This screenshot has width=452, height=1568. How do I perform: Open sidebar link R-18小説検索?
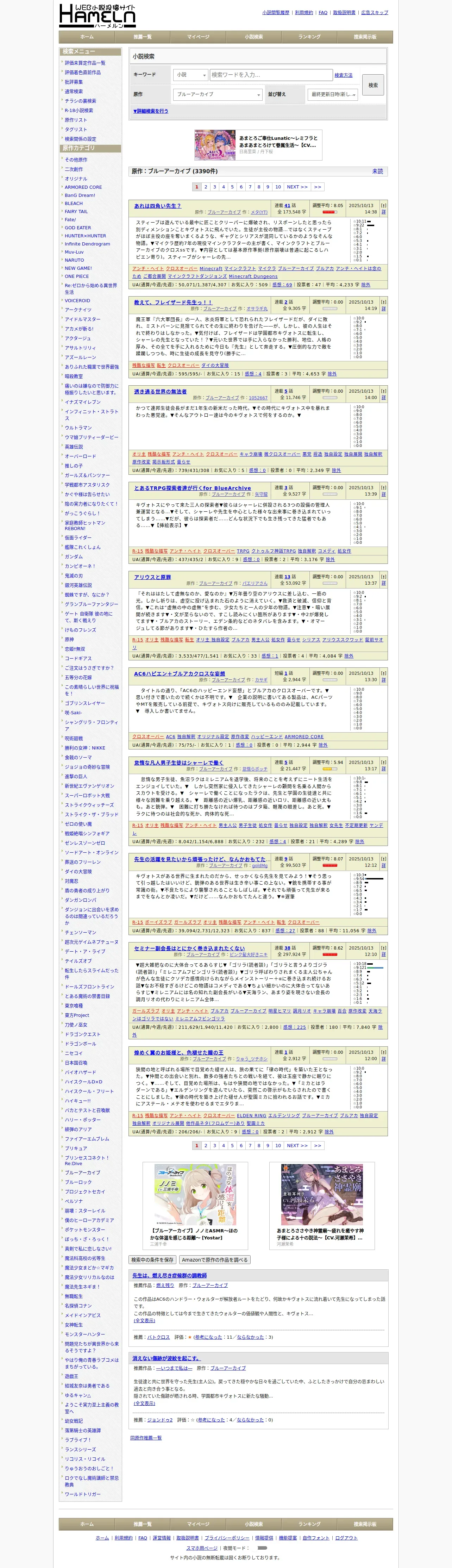pos(79,111)
